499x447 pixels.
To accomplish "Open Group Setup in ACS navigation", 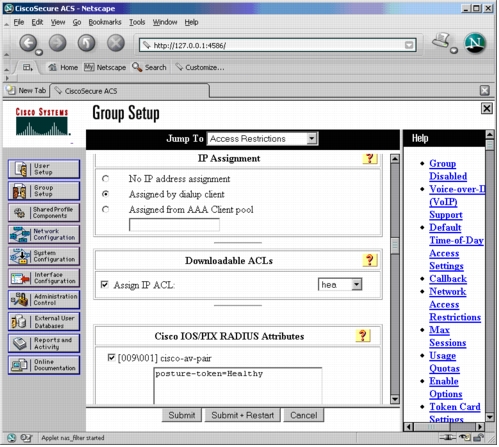I will point(44,191).
